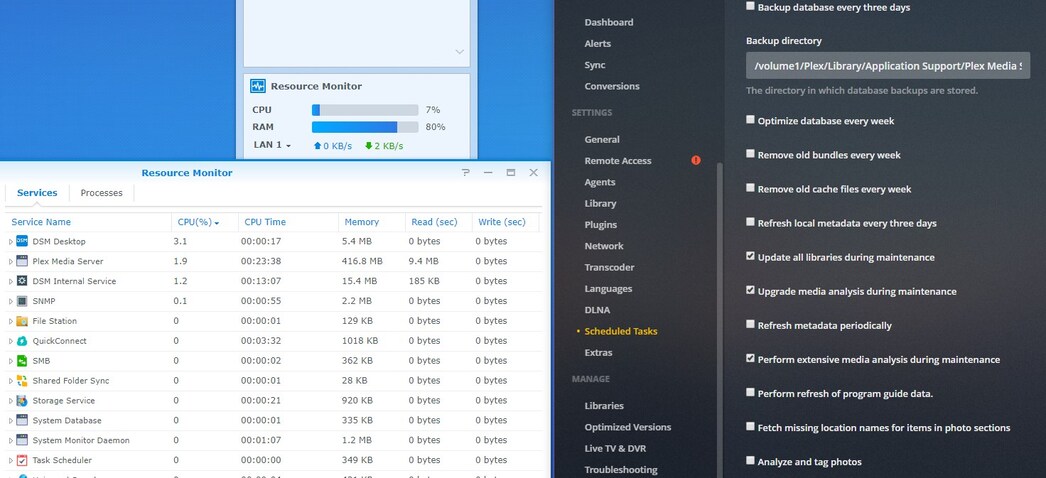Image resolution: width=1046 pixels, height=478 pixels.
Task: Click the Remote Access red warning icon
Action: pyautogui.click(x=696, y=160)
